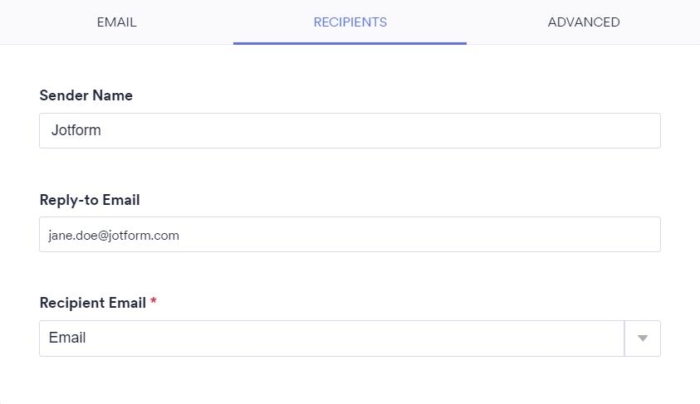Focus the Sender Name input field

coord(350,131)
